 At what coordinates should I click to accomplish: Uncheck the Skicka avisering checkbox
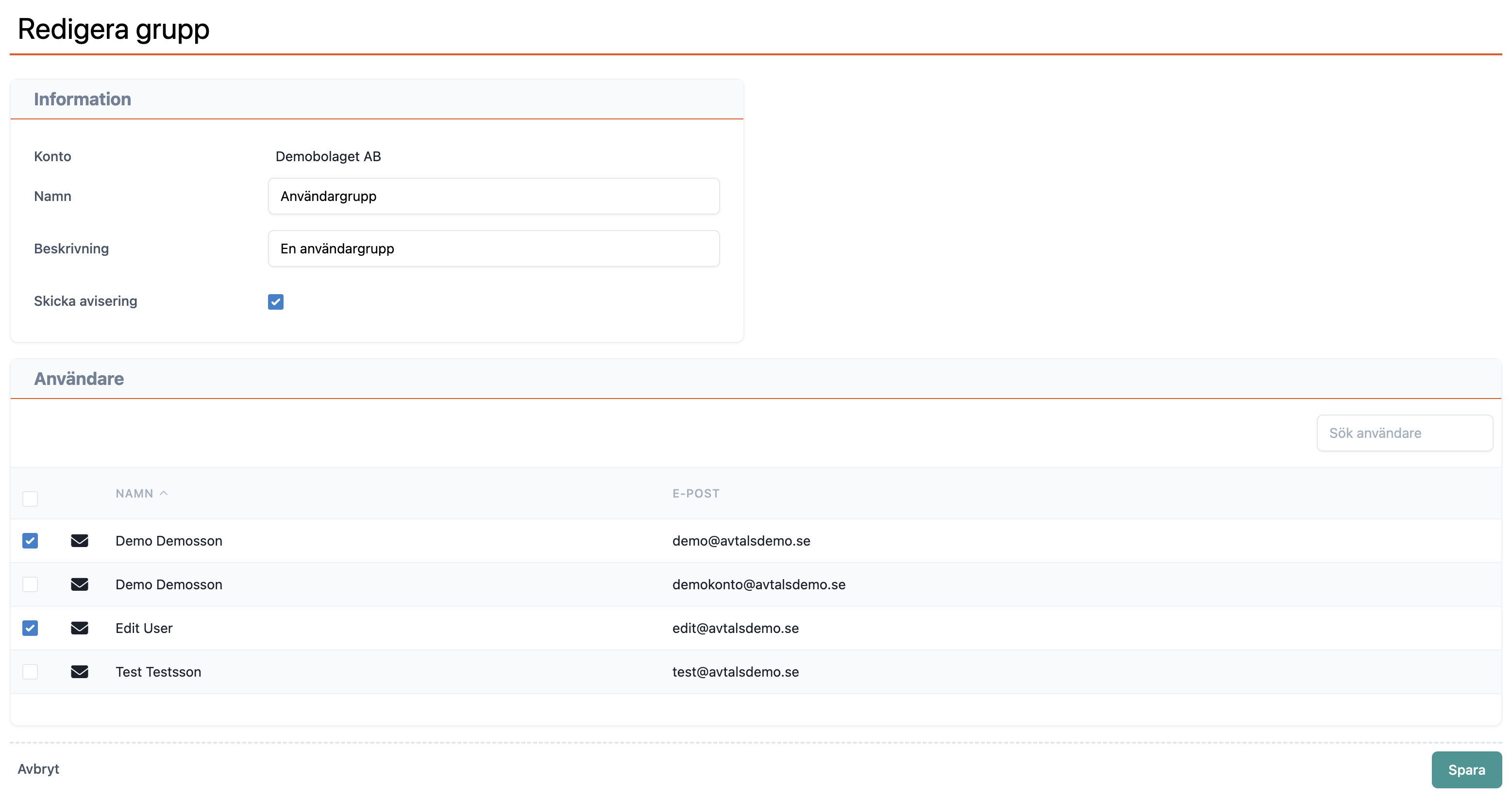[275, 301]
